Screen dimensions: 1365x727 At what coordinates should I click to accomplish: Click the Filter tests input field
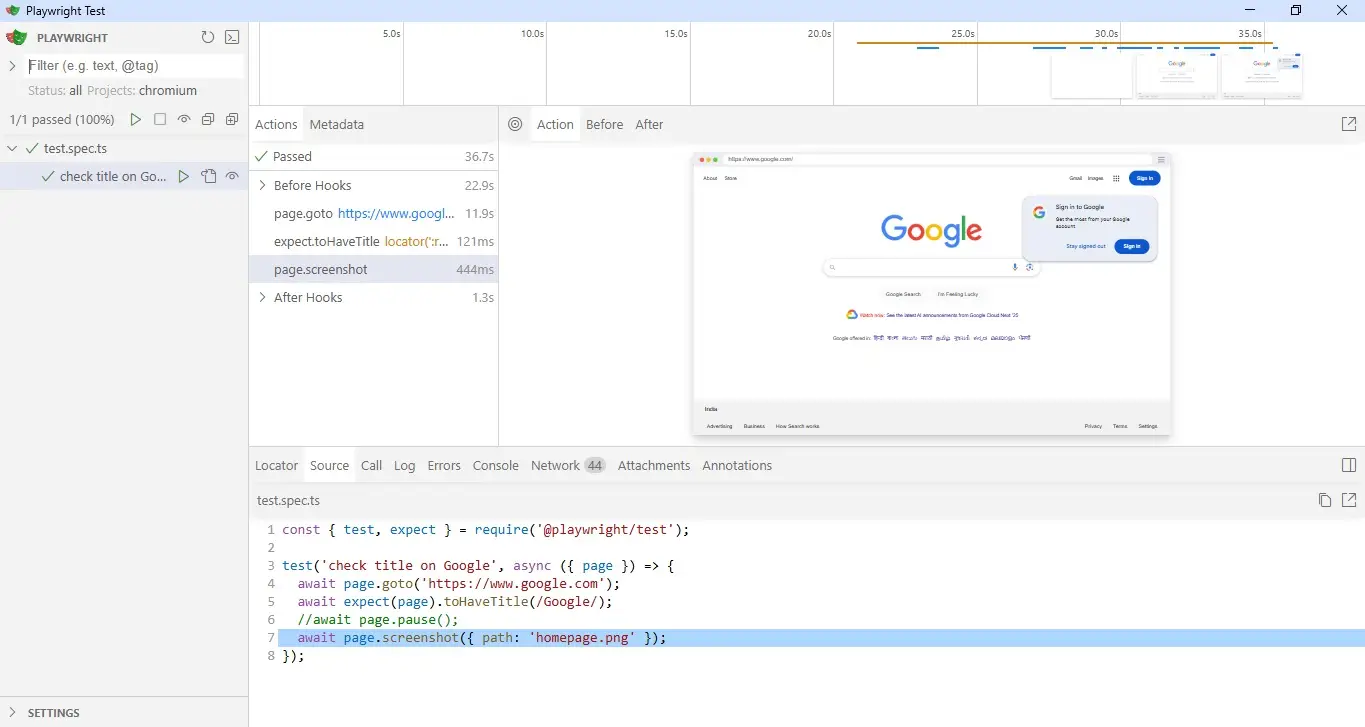click(x=134, y=66)
